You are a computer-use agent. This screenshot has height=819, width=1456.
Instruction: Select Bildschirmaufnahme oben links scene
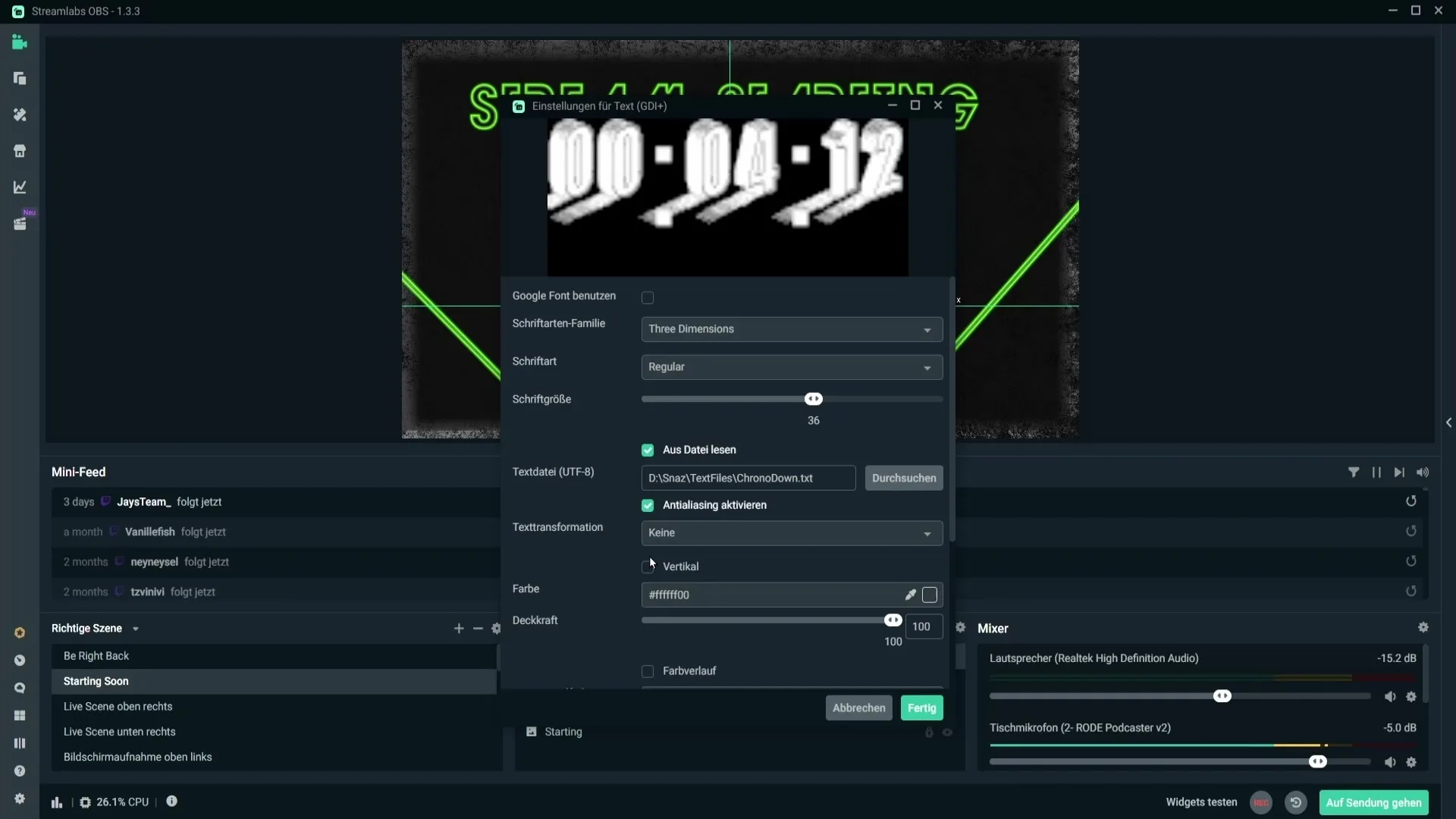pyautogui.click(x=274, y=757)
